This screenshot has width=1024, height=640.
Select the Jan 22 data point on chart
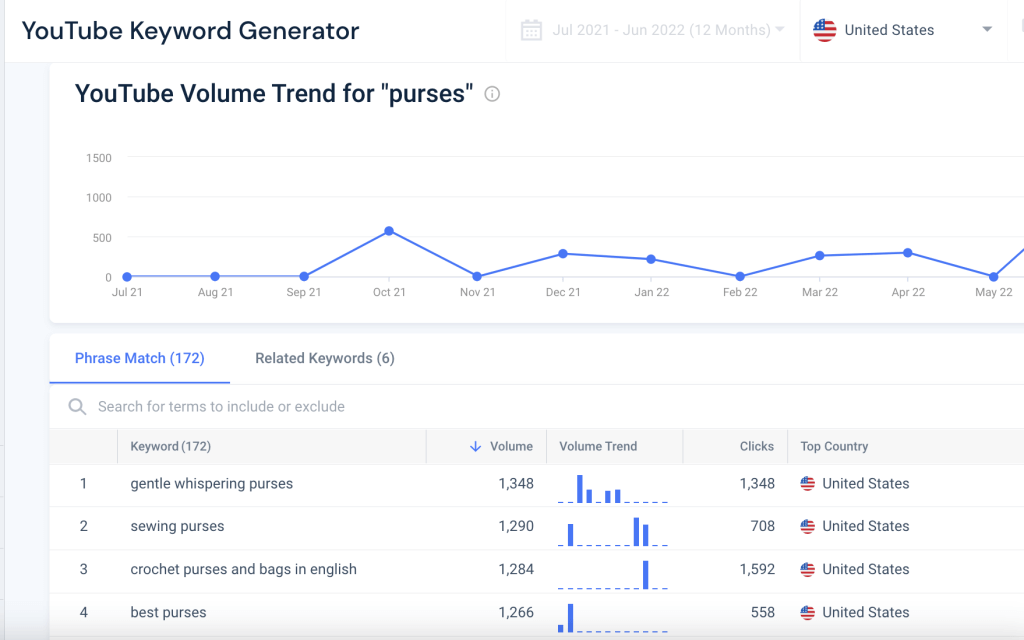pos(651,259)
